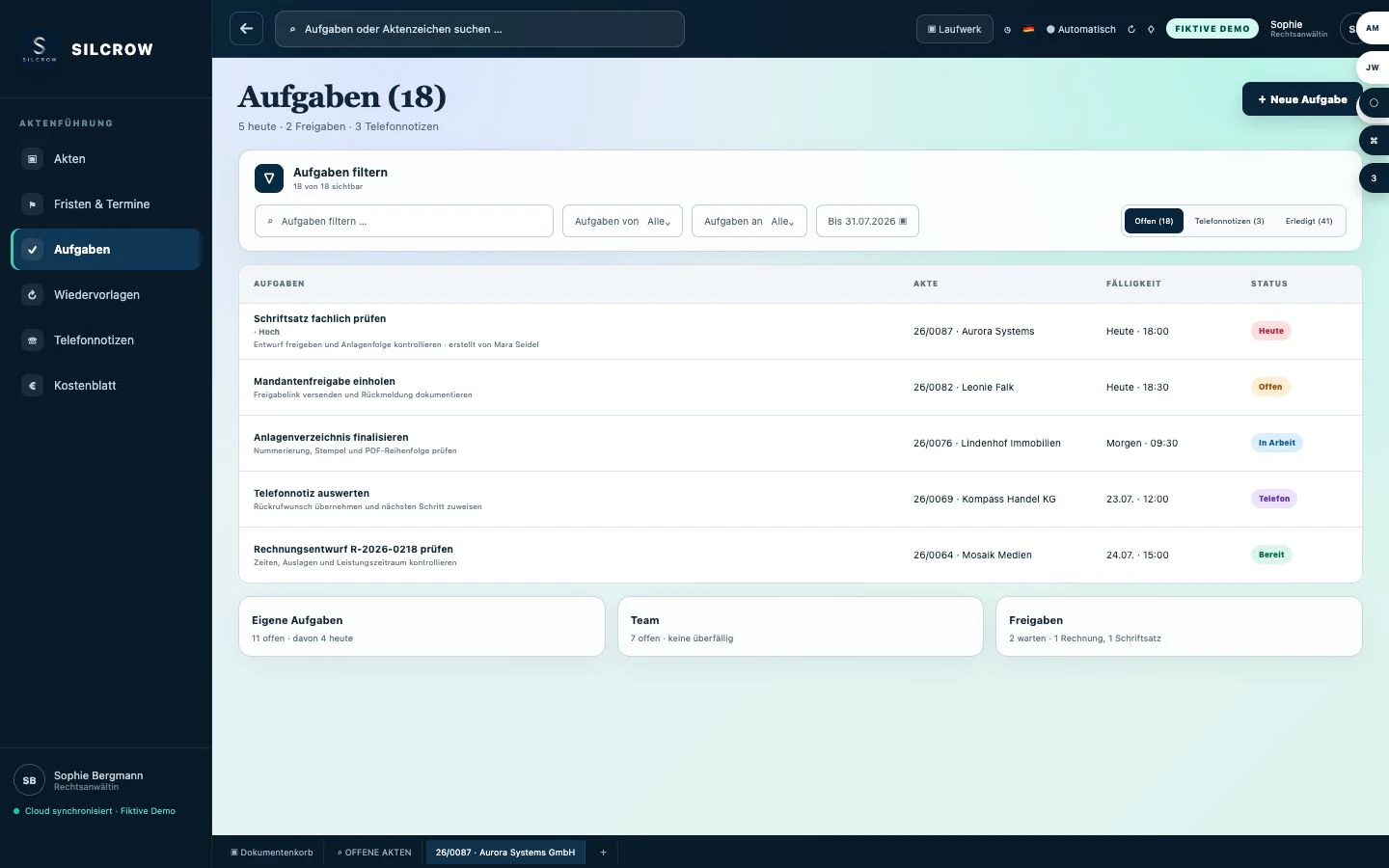Add a new tab with plus icon

pos(603,853)
